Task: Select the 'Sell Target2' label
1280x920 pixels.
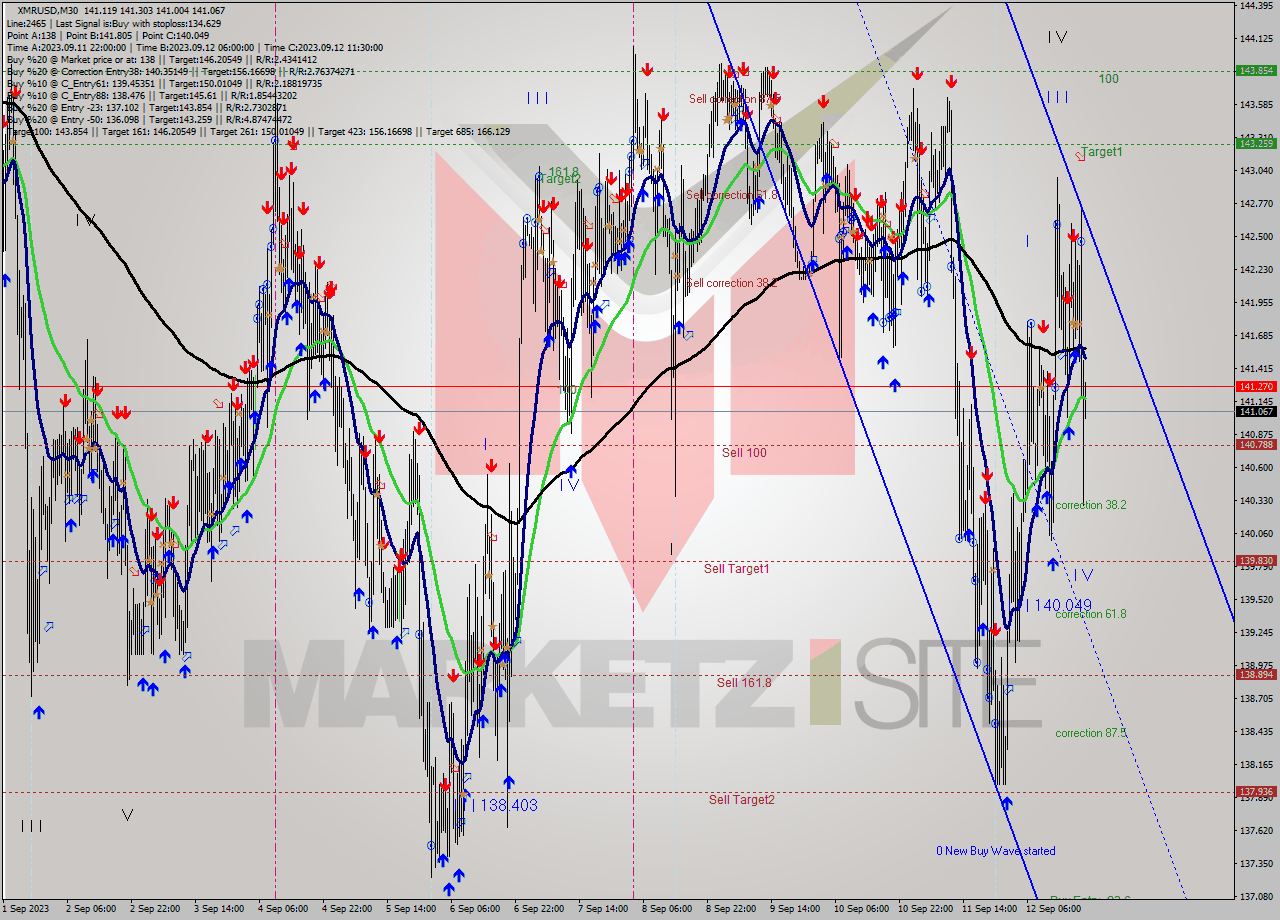Action: tap(741, 799)
